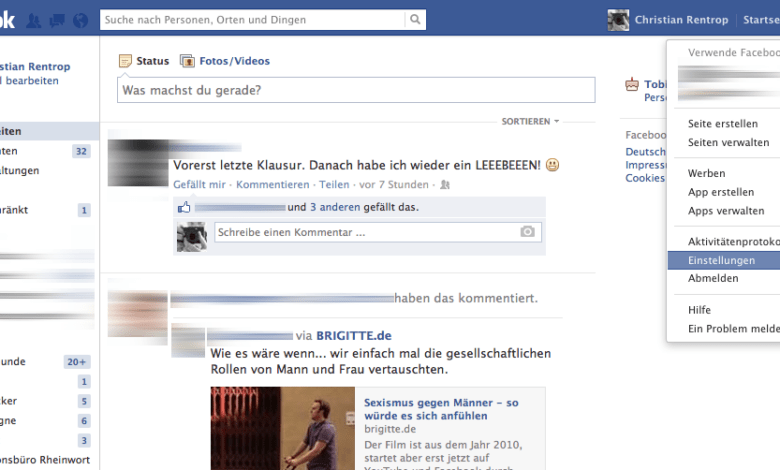Click Werben in the dropdown menu

click(706, 173)
